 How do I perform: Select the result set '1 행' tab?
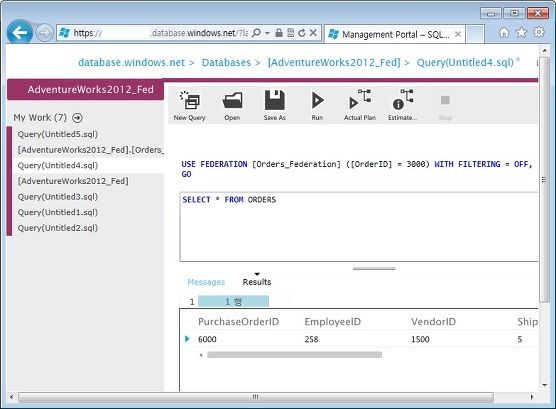233,302
